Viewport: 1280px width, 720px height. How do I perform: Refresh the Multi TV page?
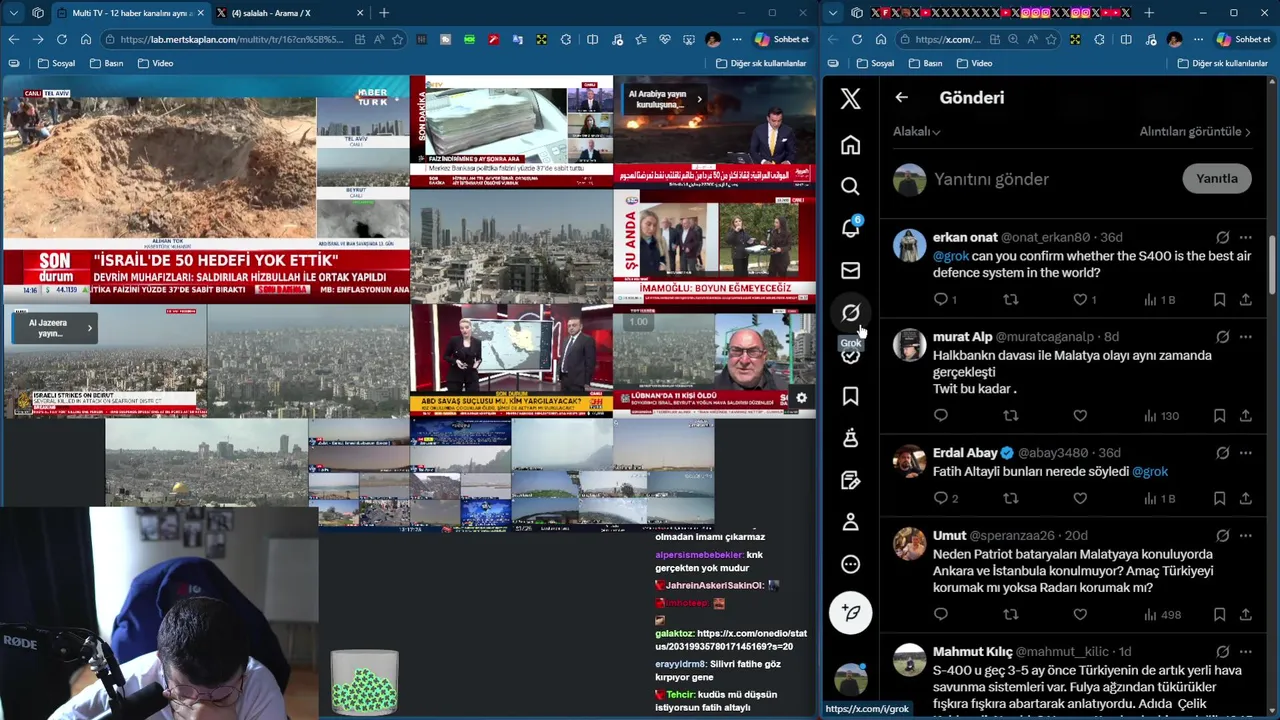[61, 39]
